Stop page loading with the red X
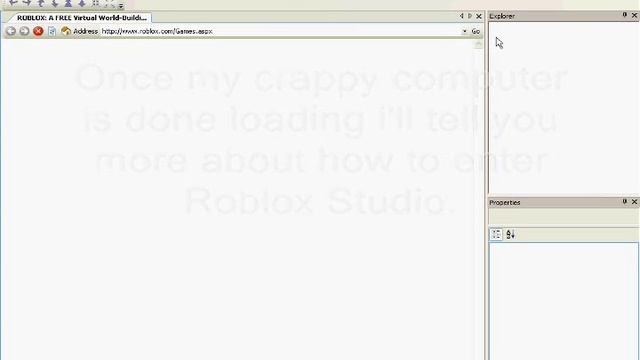The image size is (640, 360). [38, 31]
